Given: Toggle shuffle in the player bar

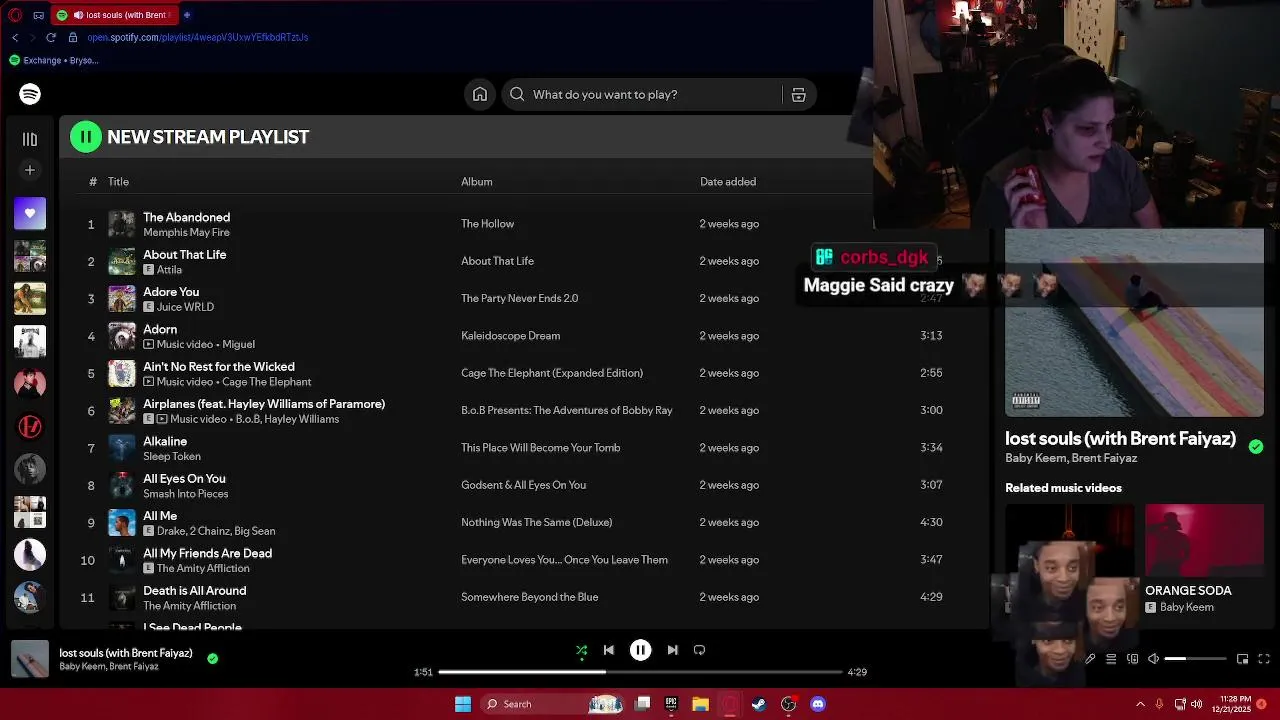Looking at the screenshot, I should click(x=581, y=650).
